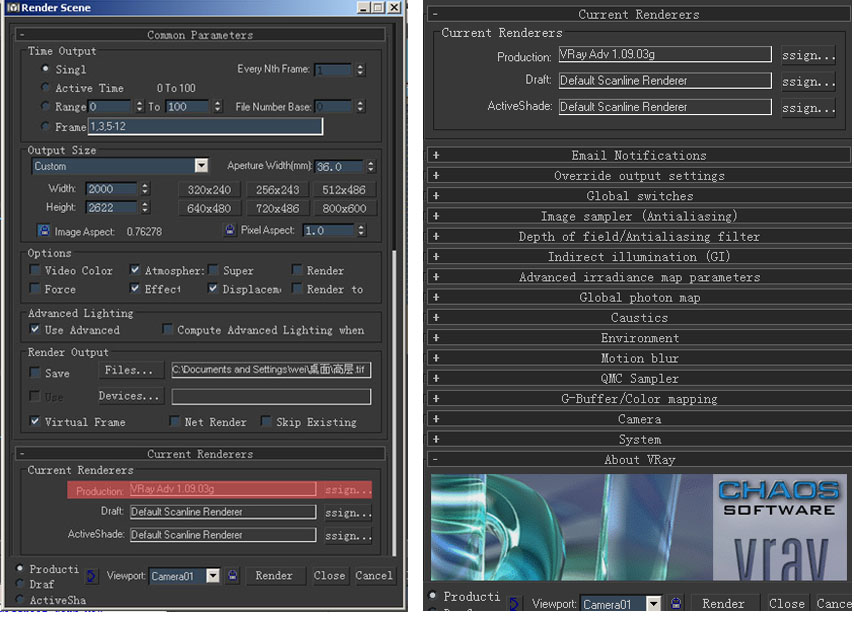Click the Pixel Aspect lock icon

(230, 230)
